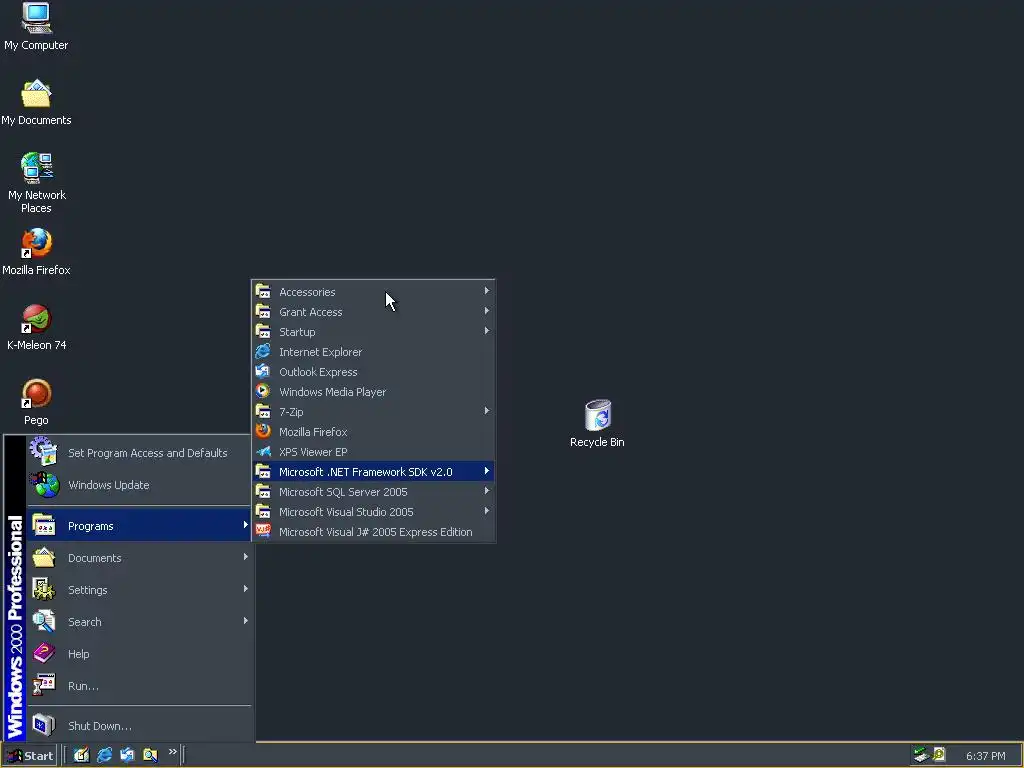This screenshot has width=1024, height=768.
Task: Expand the Grant Access submenu
Action: click(373, 312)
